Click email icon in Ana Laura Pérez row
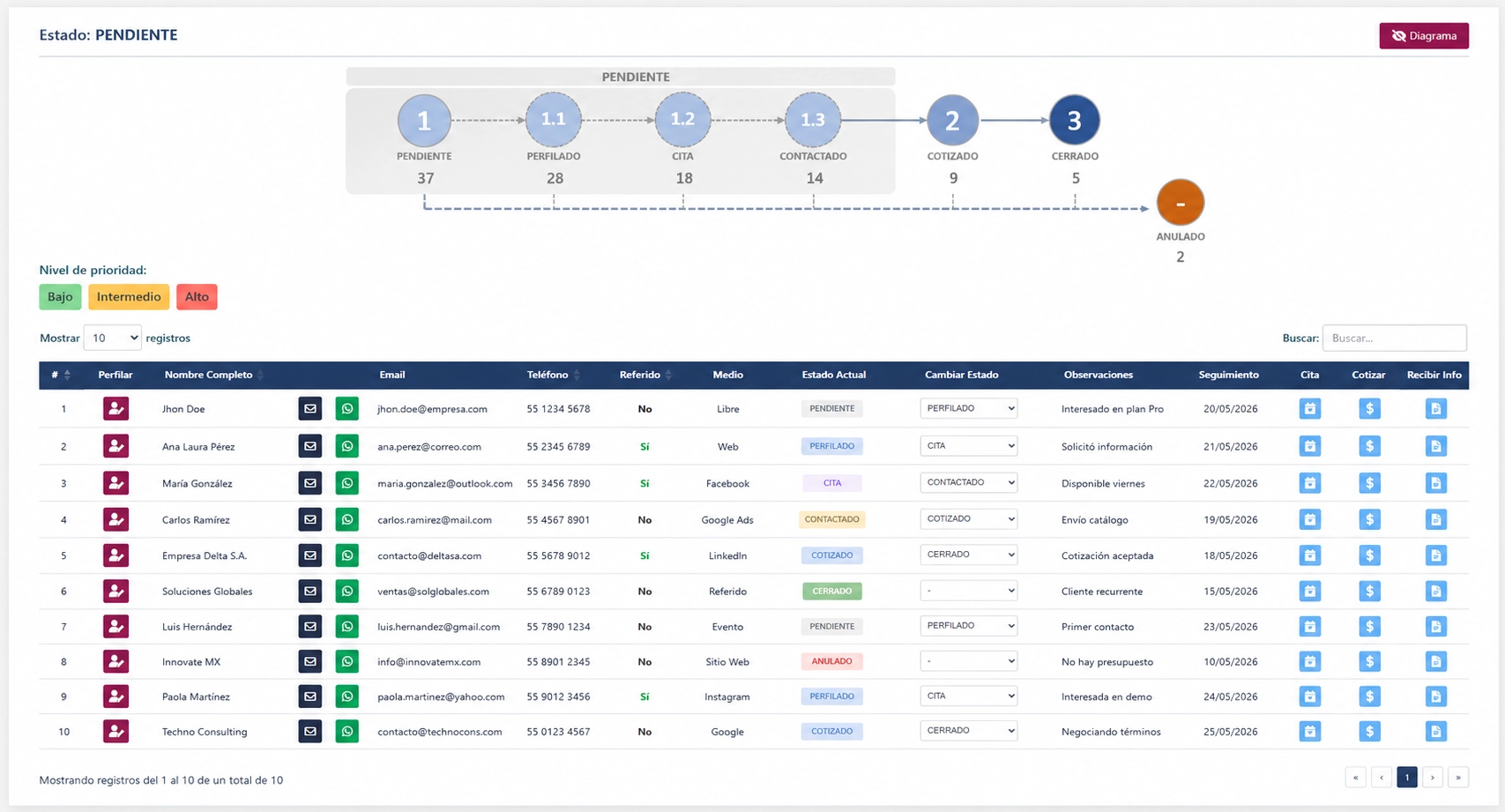This screenshot has height=812, width=1505. tap(310, 446)
